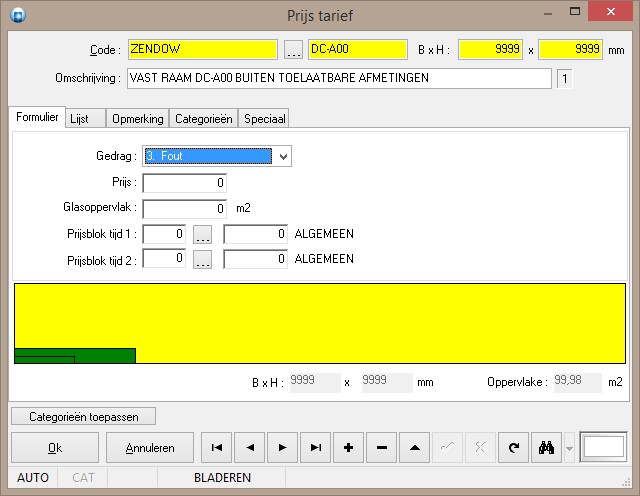Click first Prijsblok tijd 2 field
This screenshot has height=496, width=640.
[164, 258]
